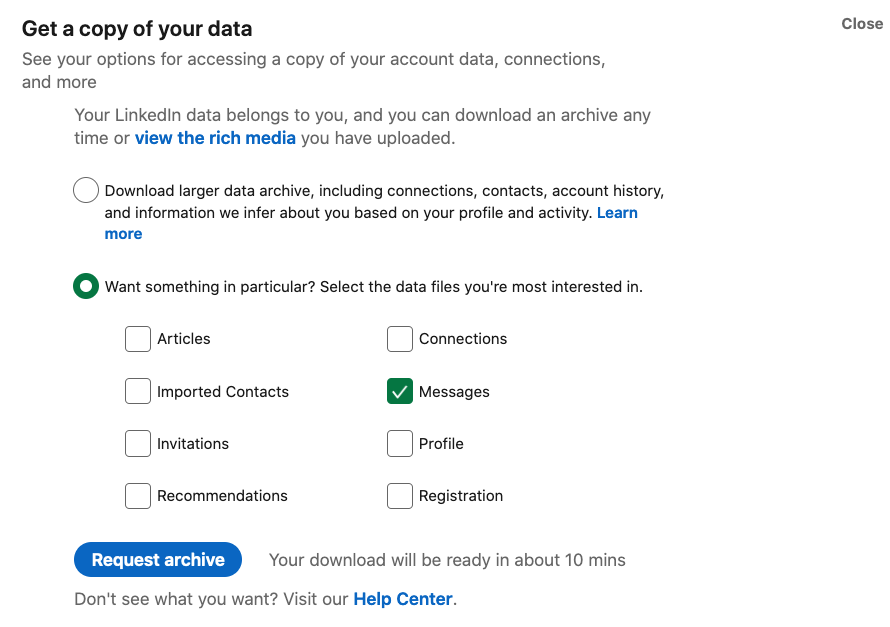Viewport: 890px width, 627px height.
Task: Check the Invitations checkbox
Action: (x=138, y=444)
